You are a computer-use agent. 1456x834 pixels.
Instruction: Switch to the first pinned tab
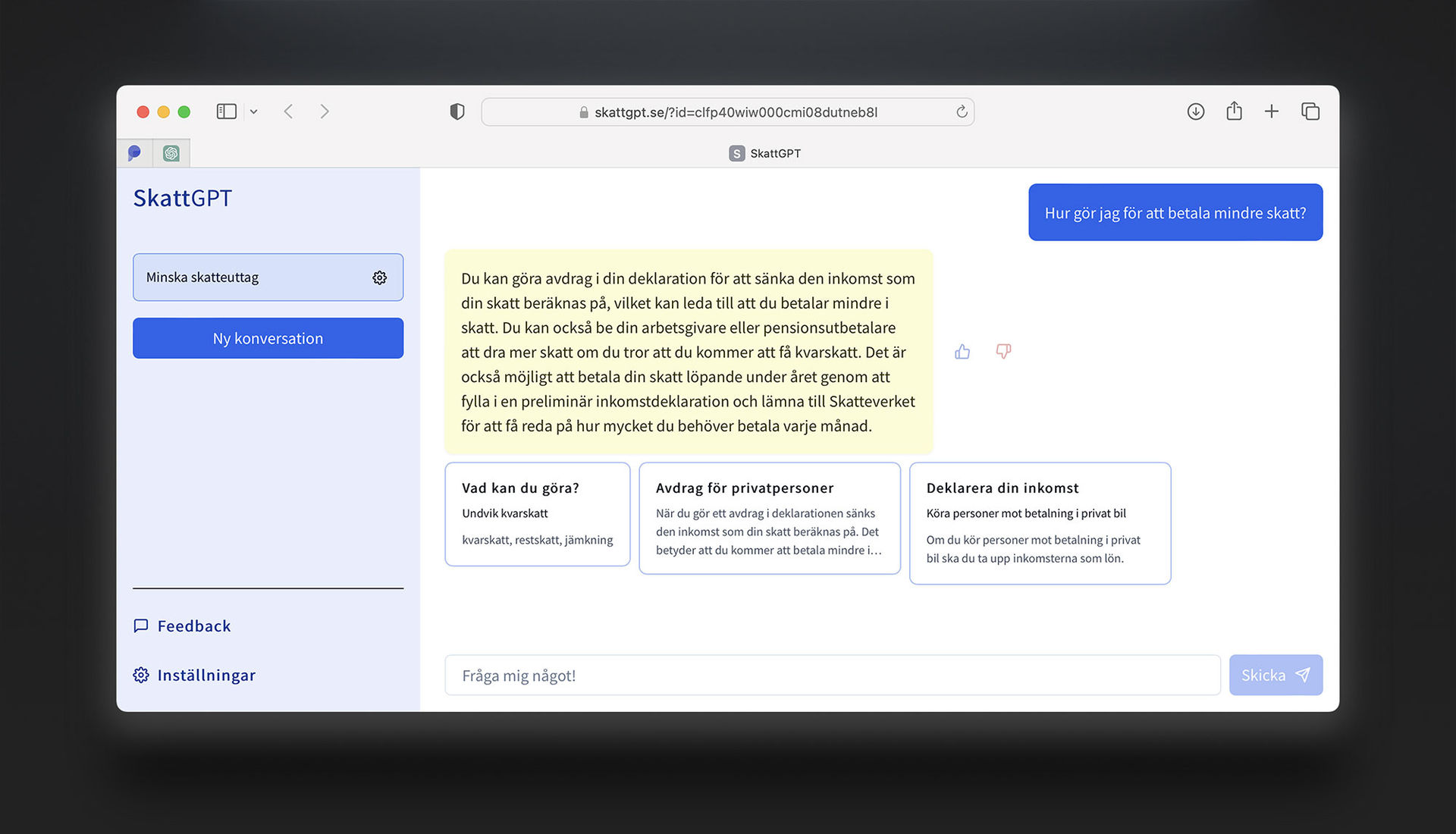click(134, 153)
